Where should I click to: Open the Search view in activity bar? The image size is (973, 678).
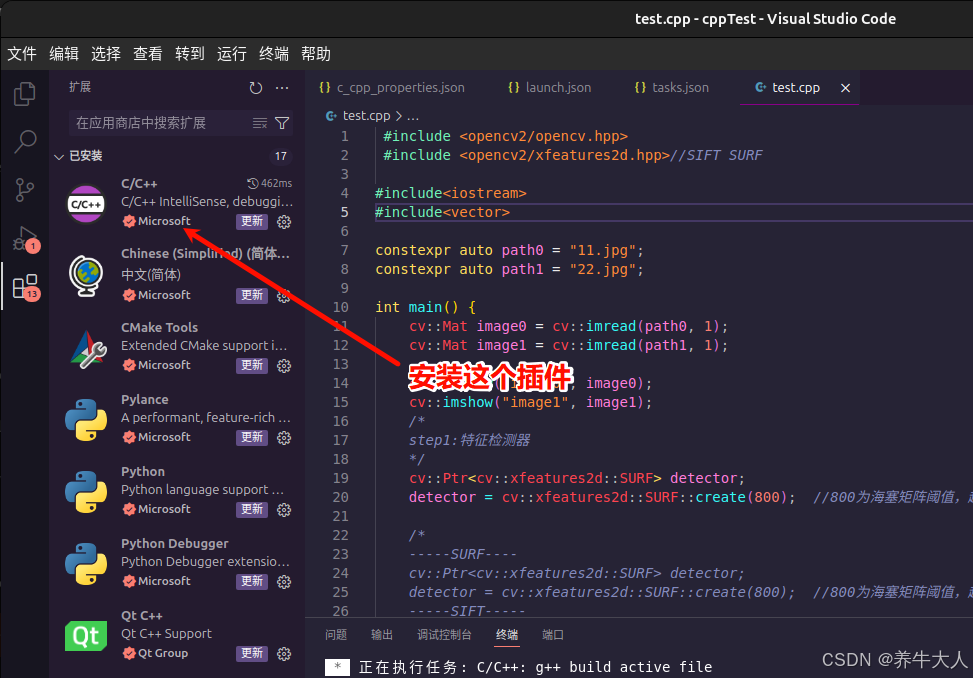[25, 141]
